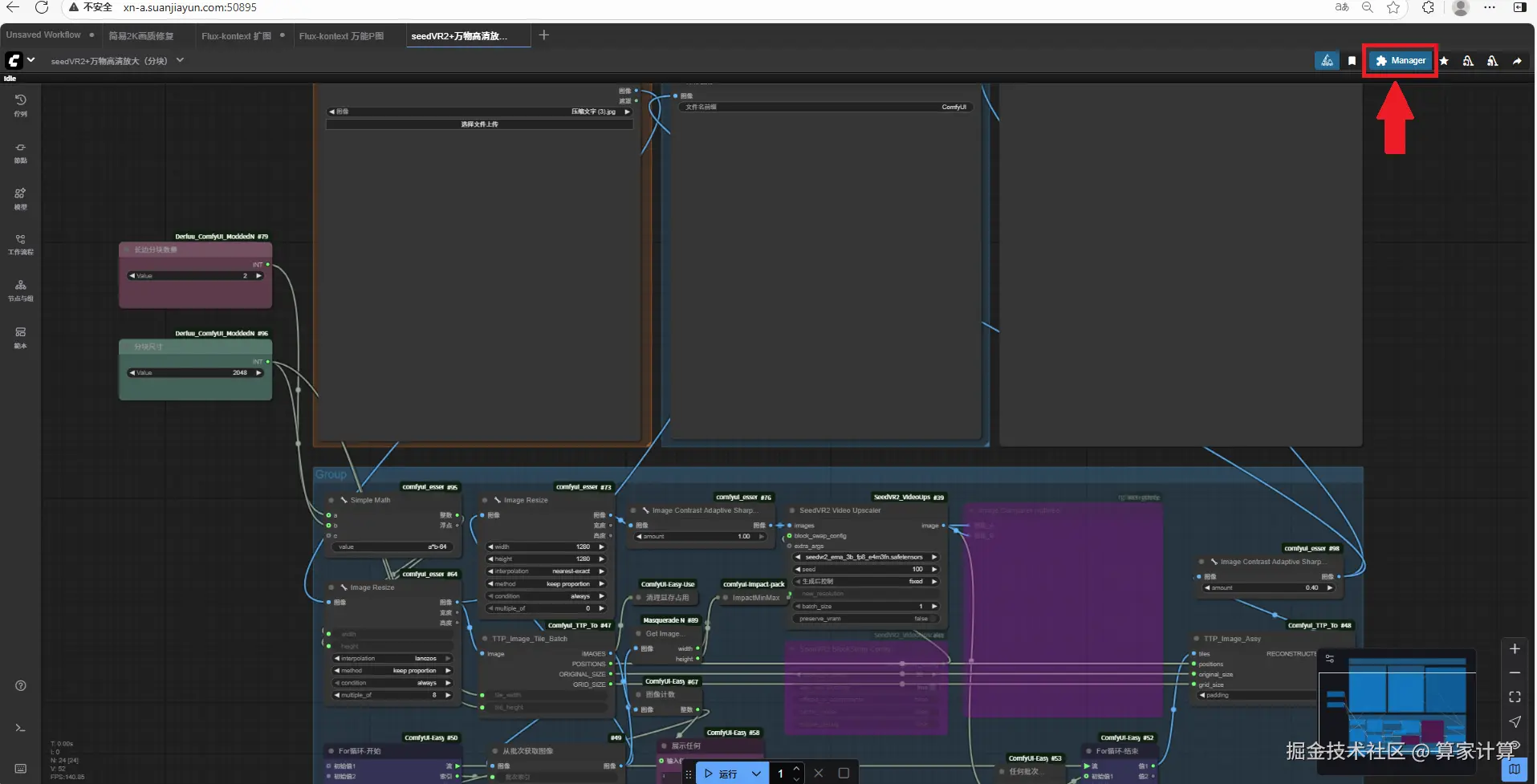Toggle the bottom console terminal panel
1537x784 pixels.
(x=21, y=728)
